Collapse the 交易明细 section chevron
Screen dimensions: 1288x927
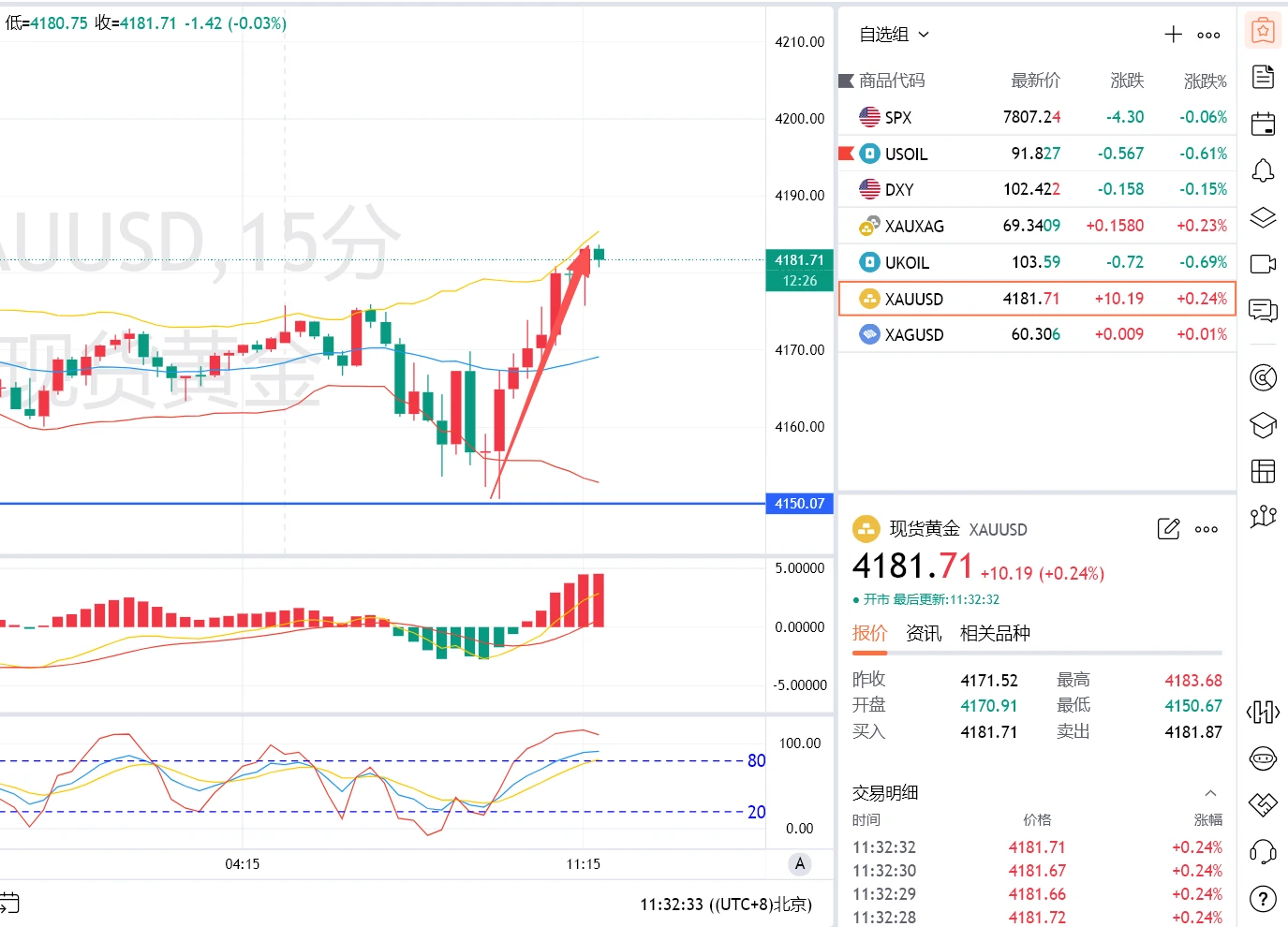(1210, 793)
